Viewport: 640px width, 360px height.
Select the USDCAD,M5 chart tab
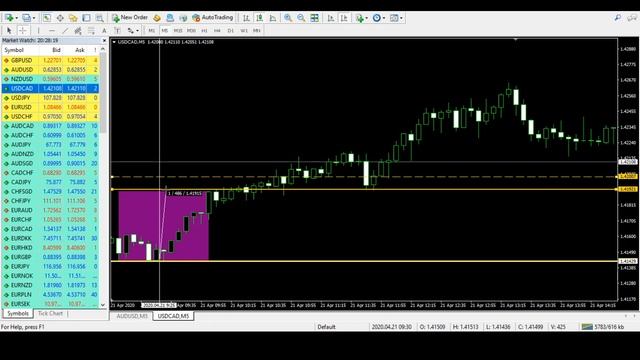point(173,316)
